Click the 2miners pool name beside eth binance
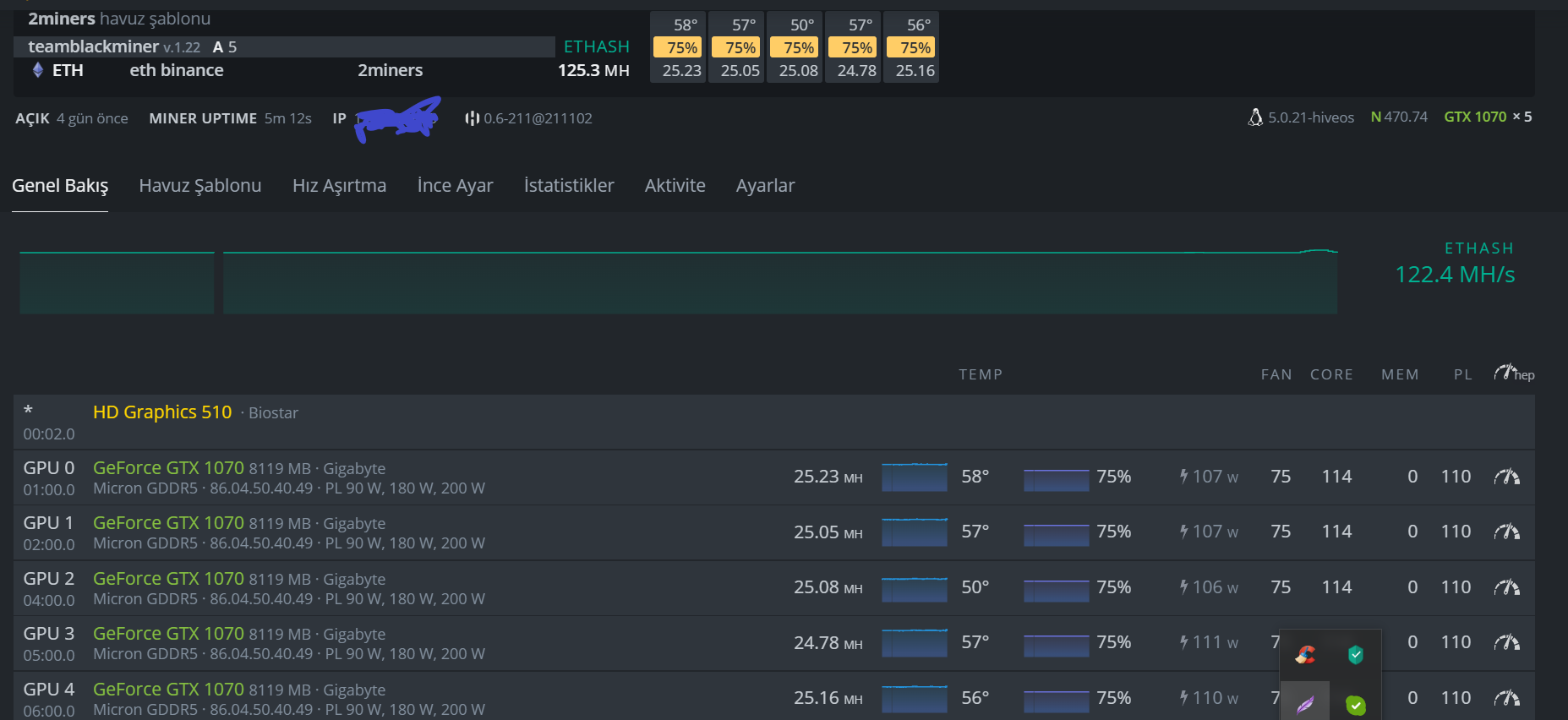1568x720 pixels. (x=390, y=70)
